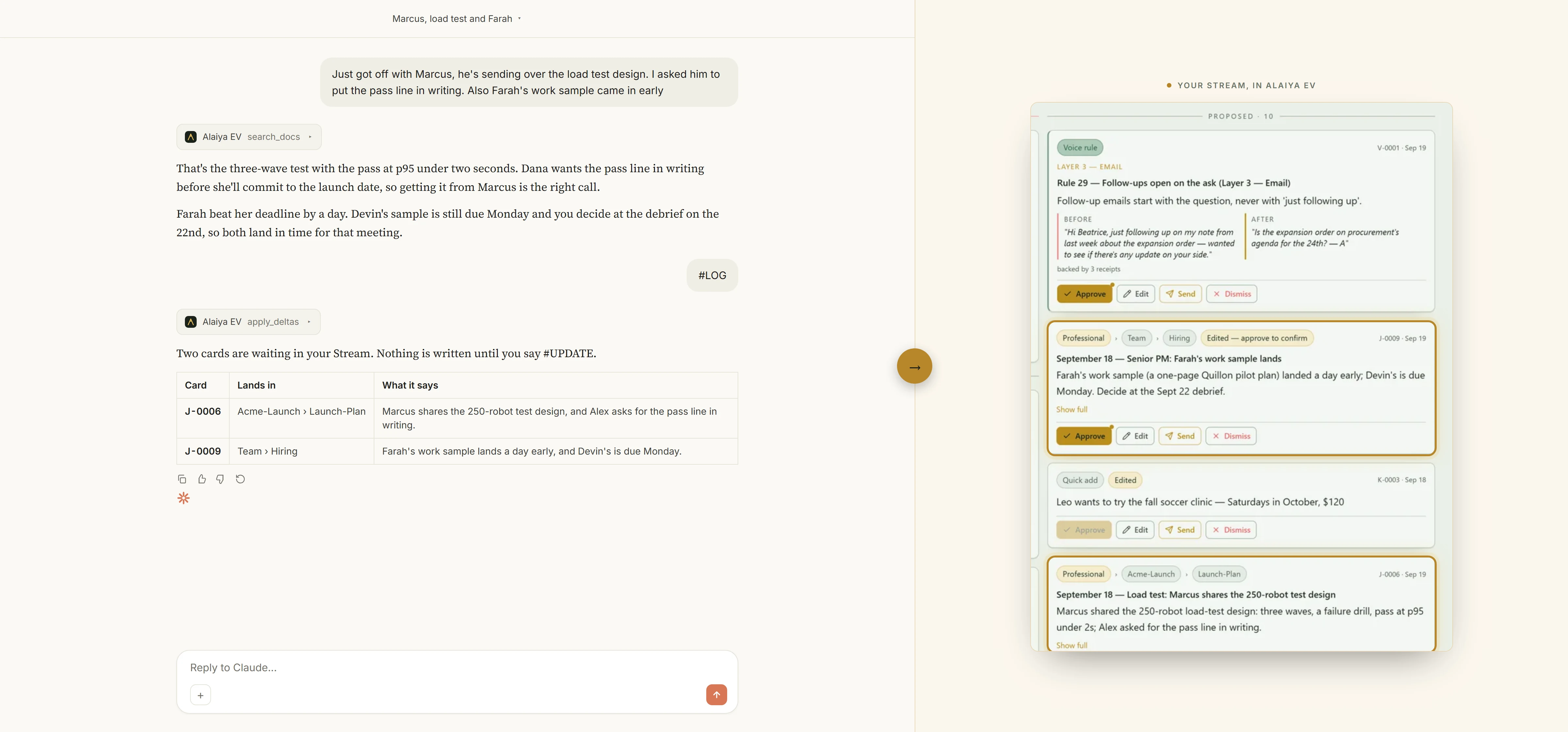Image resolution: width=1568 pixels, height=732 pixels.
Task: Retry the response with the regenerate icon
Action: (x=240, y=479)
